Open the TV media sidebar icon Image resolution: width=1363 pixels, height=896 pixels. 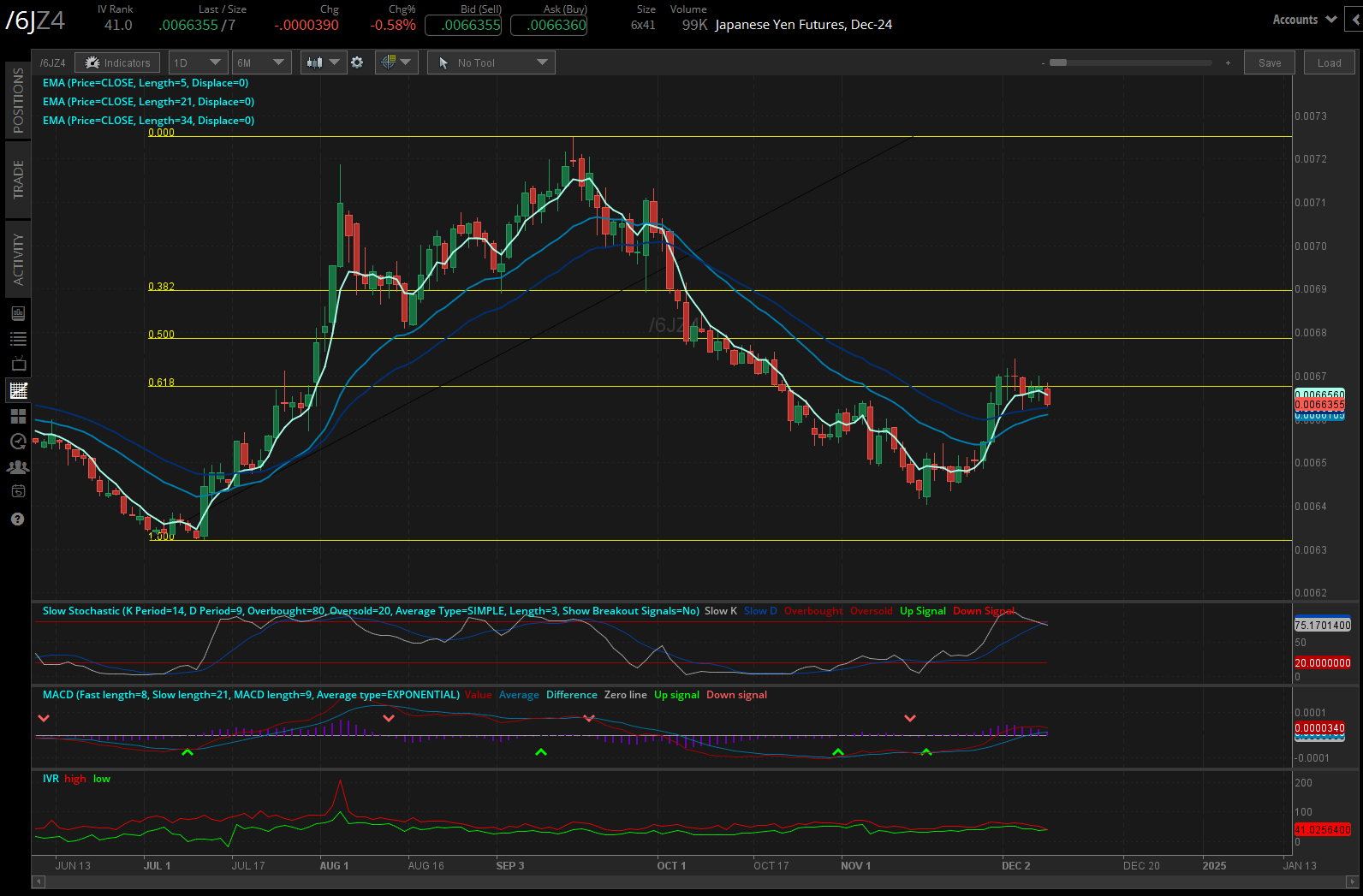[18, 364]
